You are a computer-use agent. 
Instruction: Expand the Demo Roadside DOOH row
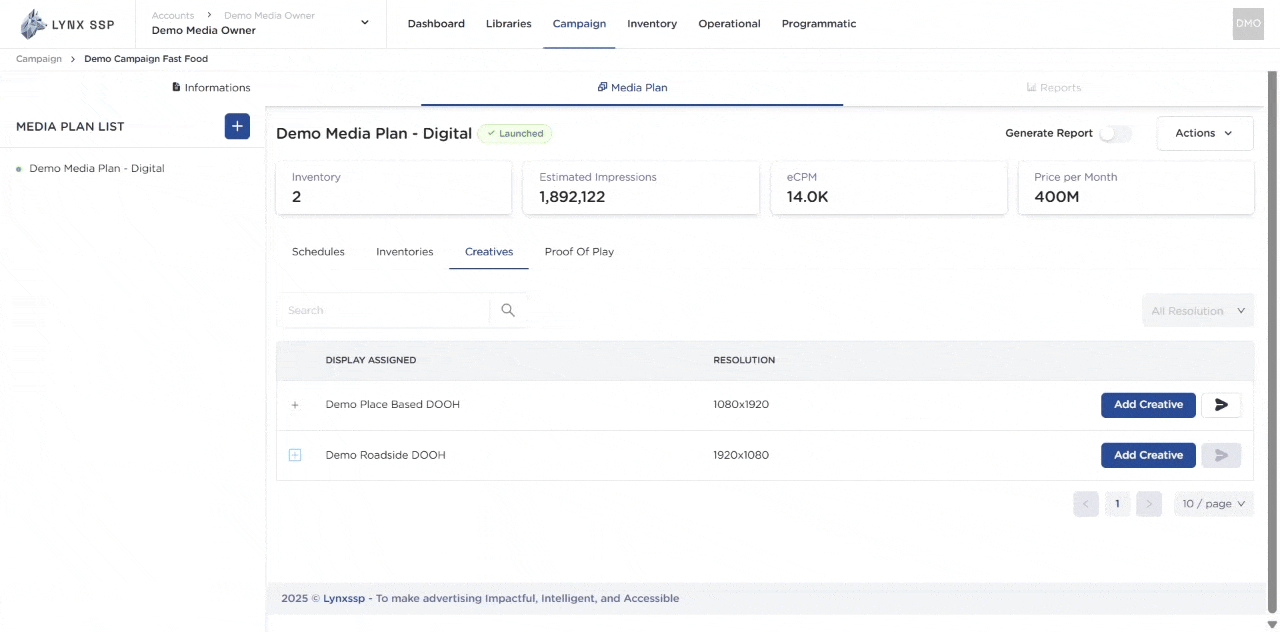point(295,455)
